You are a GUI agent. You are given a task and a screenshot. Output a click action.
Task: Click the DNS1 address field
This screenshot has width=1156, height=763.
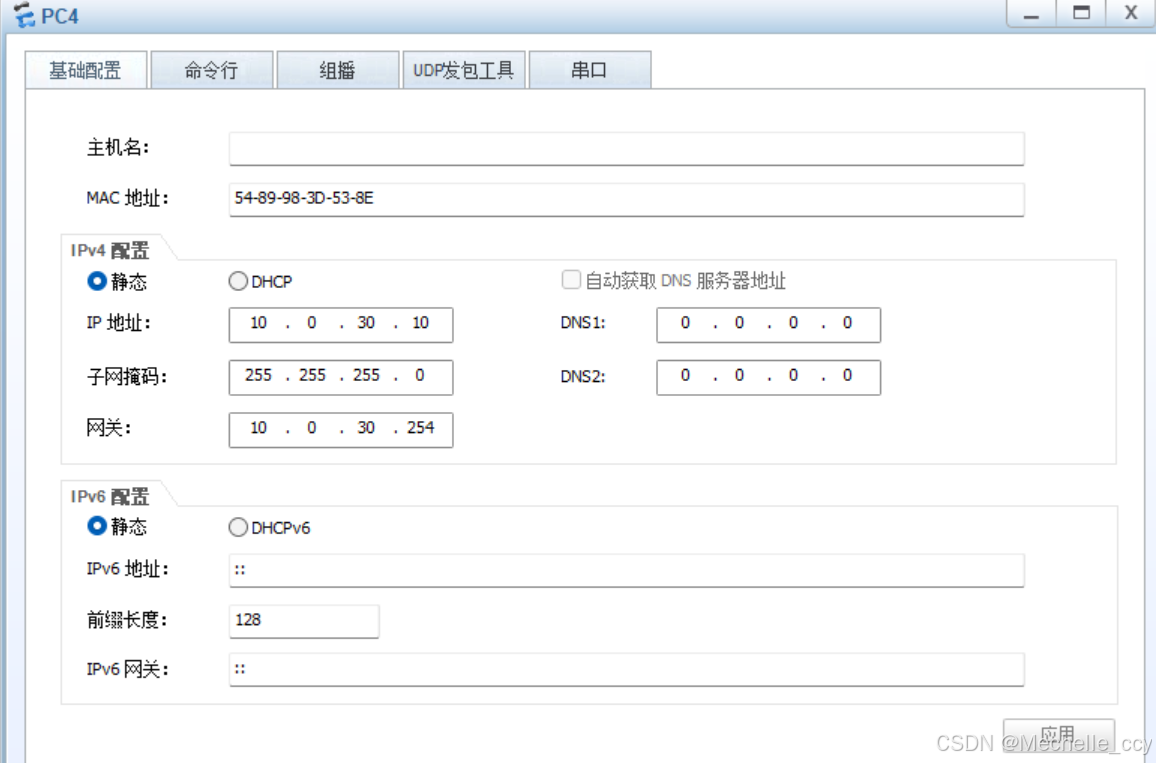[x=768, y=324]
